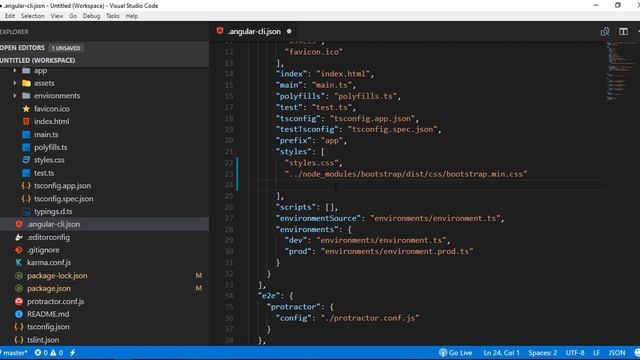
Task: Open karma.conf.js in the Explorer
Action: click(x=49, y=263)
